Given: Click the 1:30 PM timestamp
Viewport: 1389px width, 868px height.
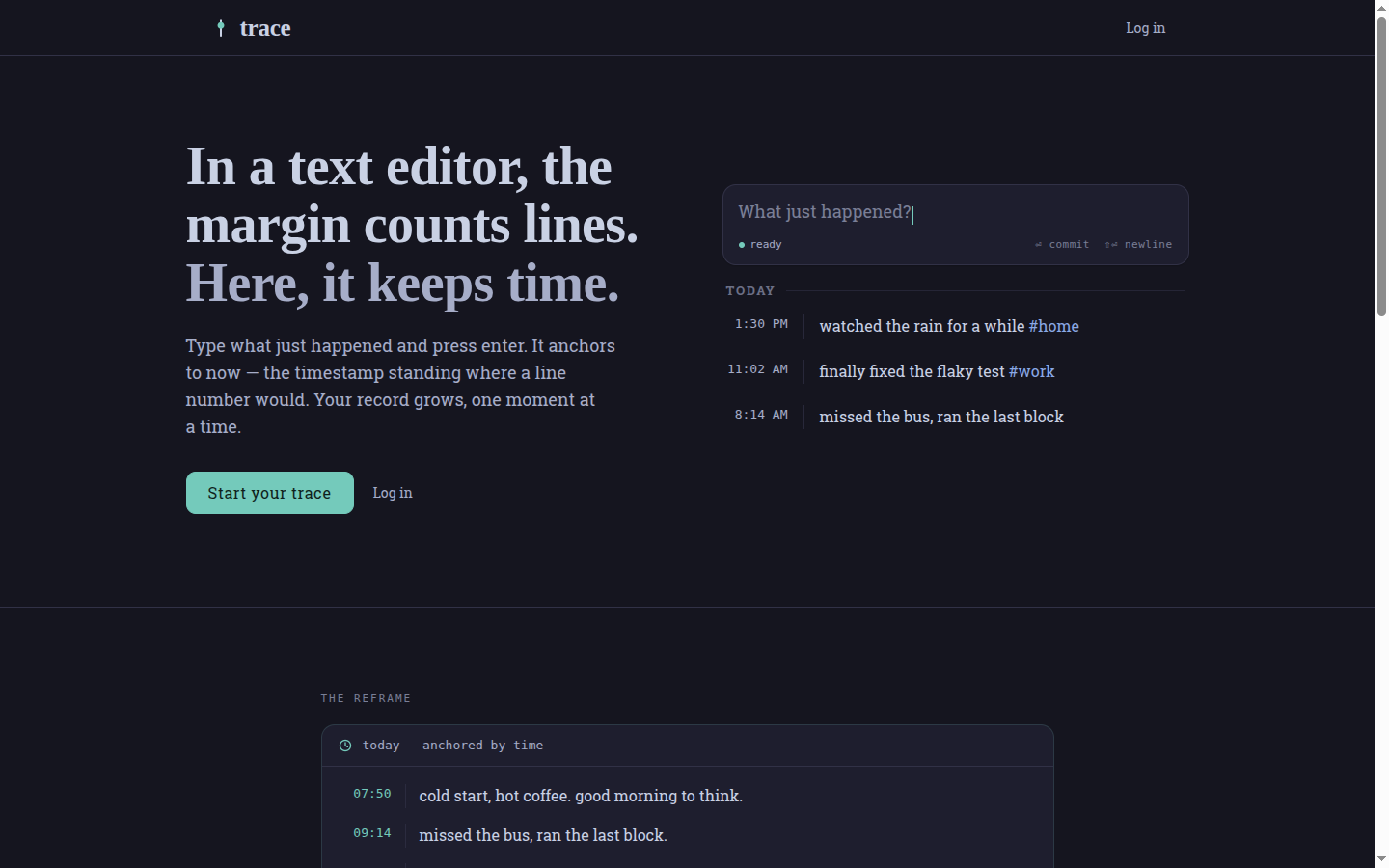Looking at the screenshot, I should pos(761,324).
